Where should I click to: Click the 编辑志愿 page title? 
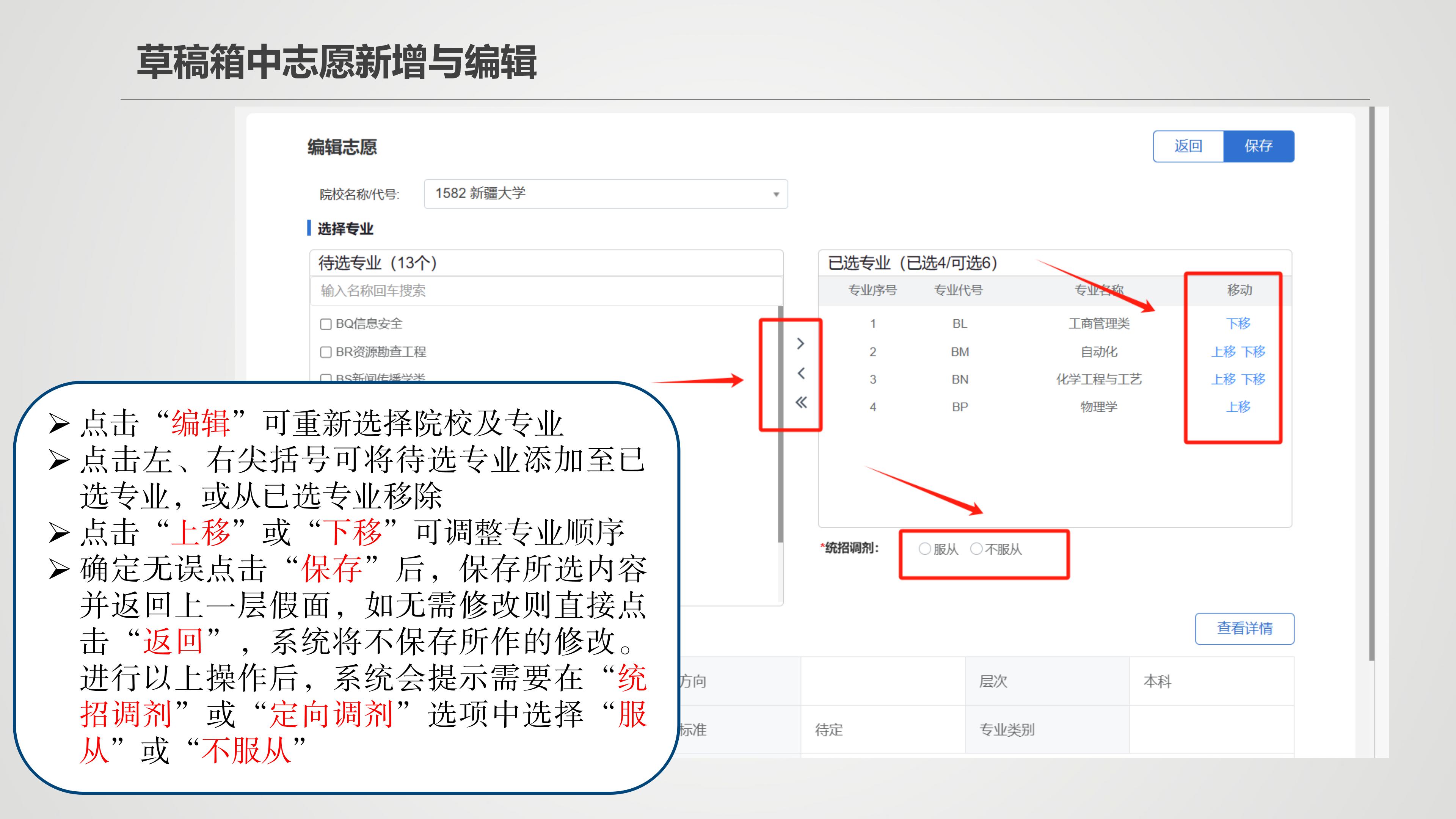click(342, 147)
